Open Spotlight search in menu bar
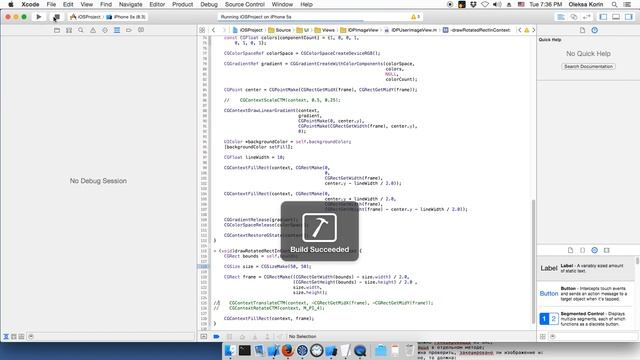 [614, 4]
